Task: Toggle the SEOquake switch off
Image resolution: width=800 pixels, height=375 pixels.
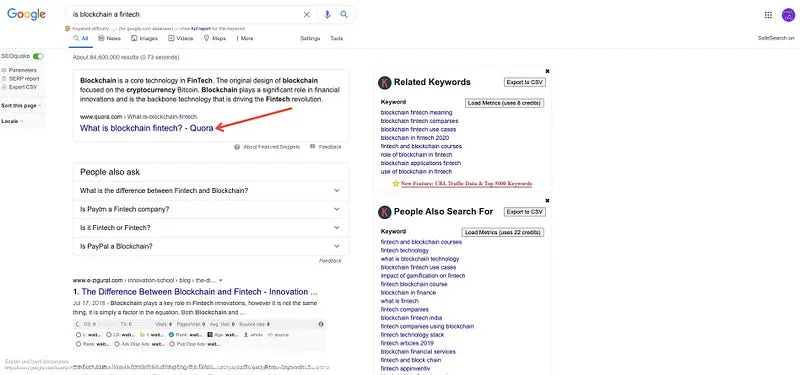Action: [x=38, y=56]
